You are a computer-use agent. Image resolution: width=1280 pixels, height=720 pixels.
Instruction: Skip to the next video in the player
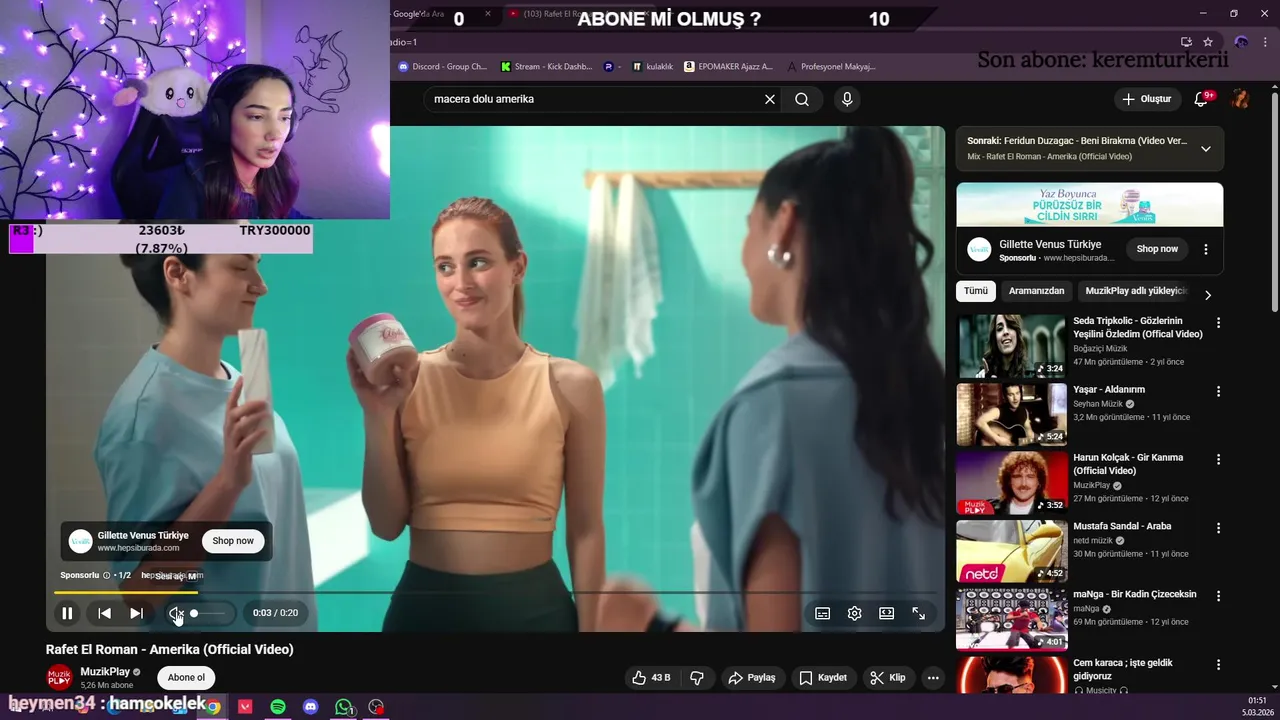pos(137,613)
